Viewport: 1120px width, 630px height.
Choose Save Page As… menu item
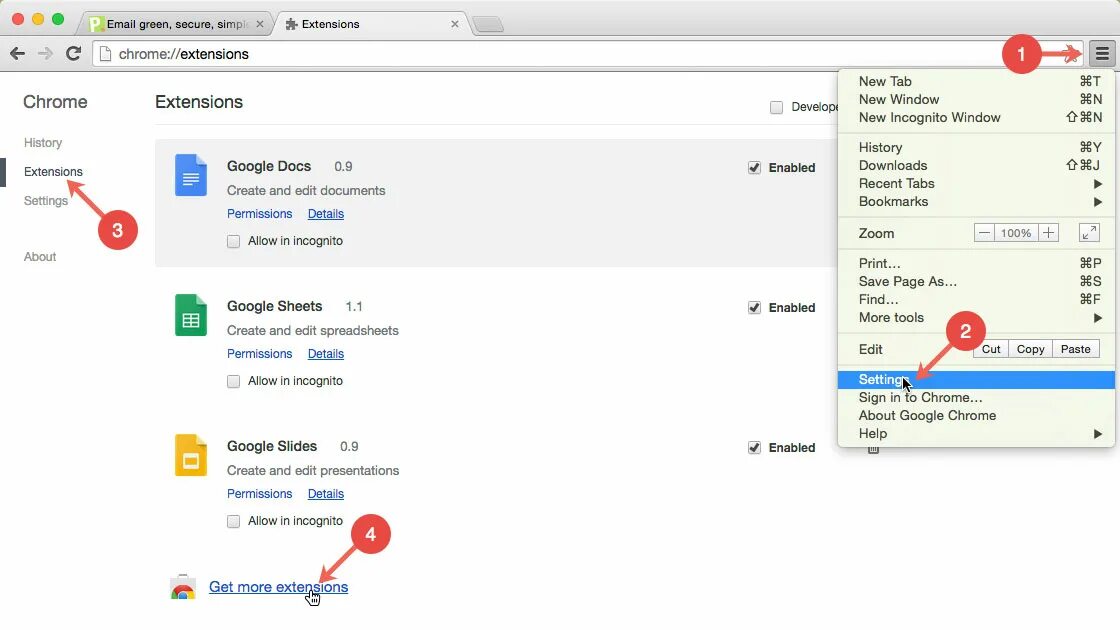pyautogui.click(x=976, y=281)
